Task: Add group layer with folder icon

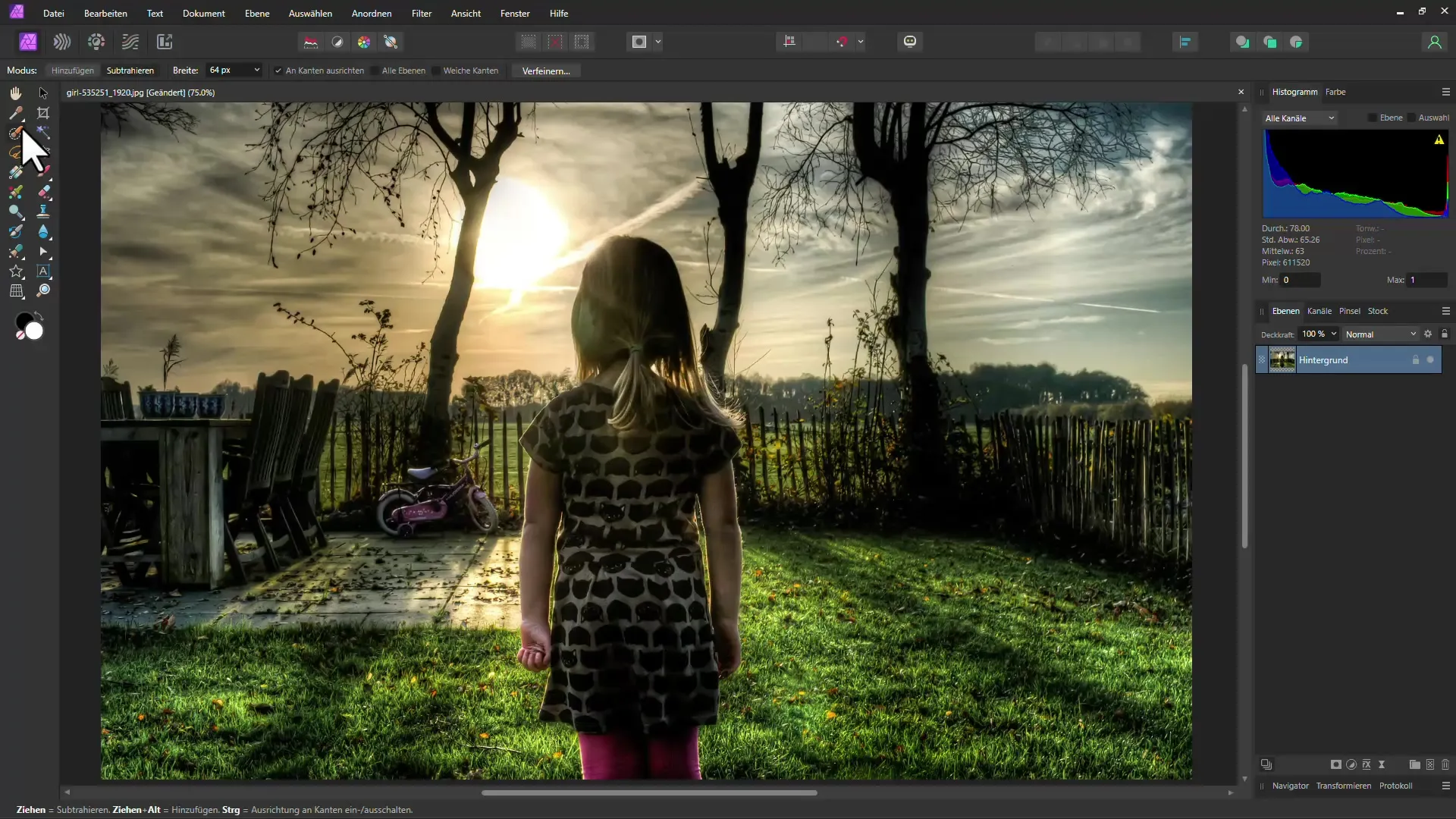Action: pos(1414,764)
